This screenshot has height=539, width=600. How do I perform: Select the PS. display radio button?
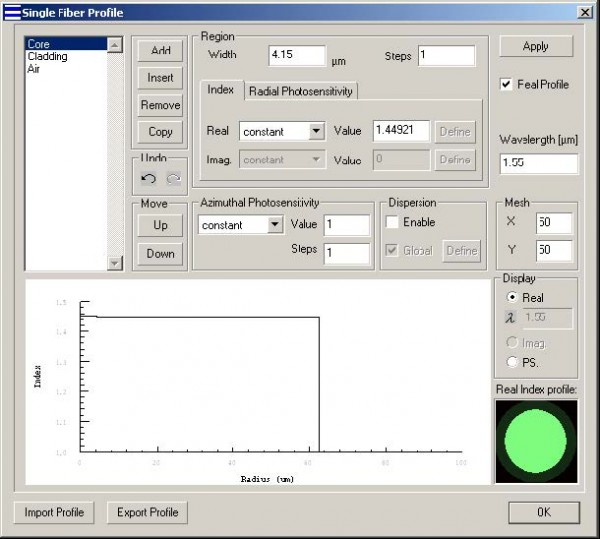512,362
